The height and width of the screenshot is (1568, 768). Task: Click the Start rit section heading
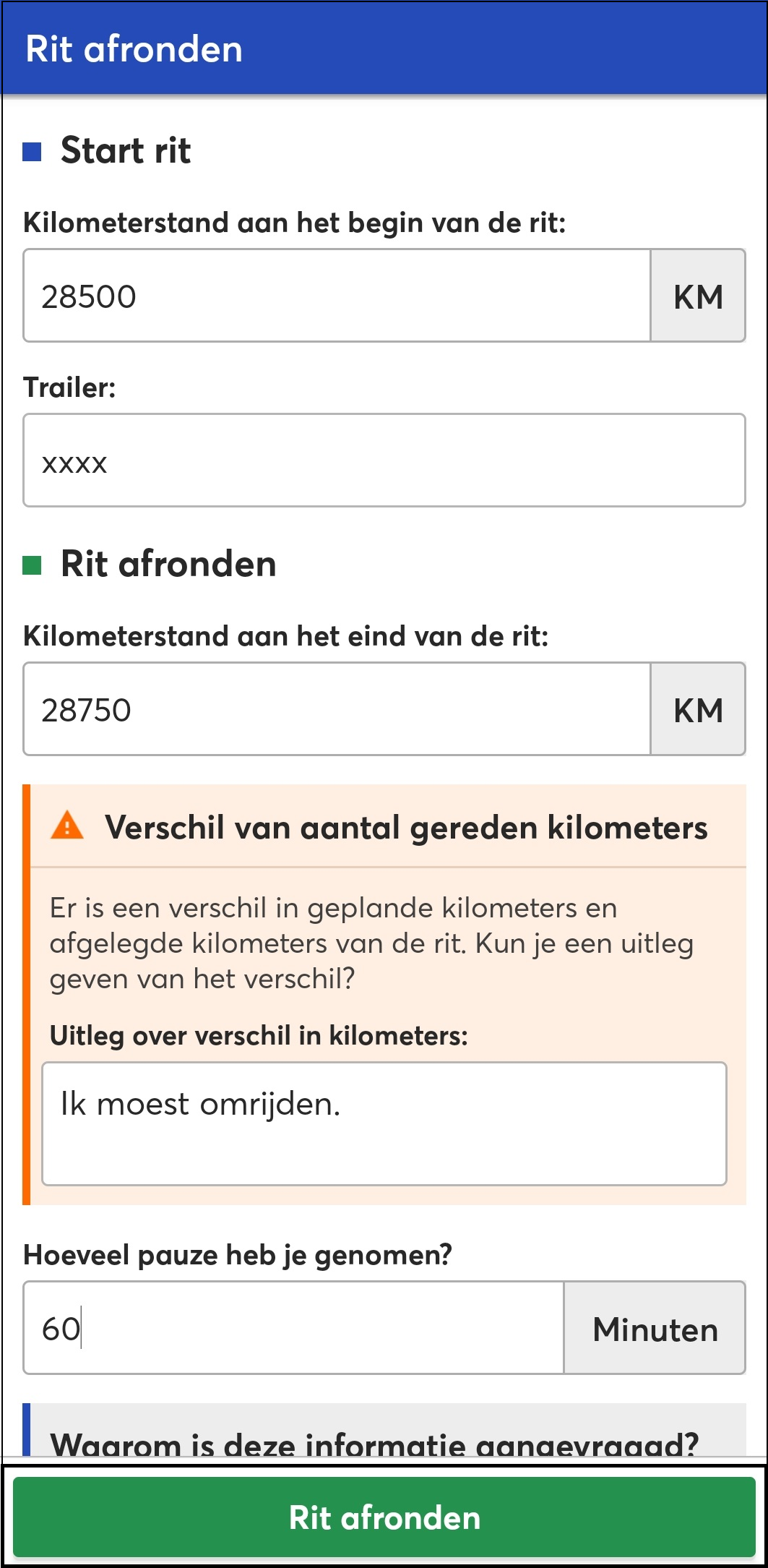pos(126,150)
